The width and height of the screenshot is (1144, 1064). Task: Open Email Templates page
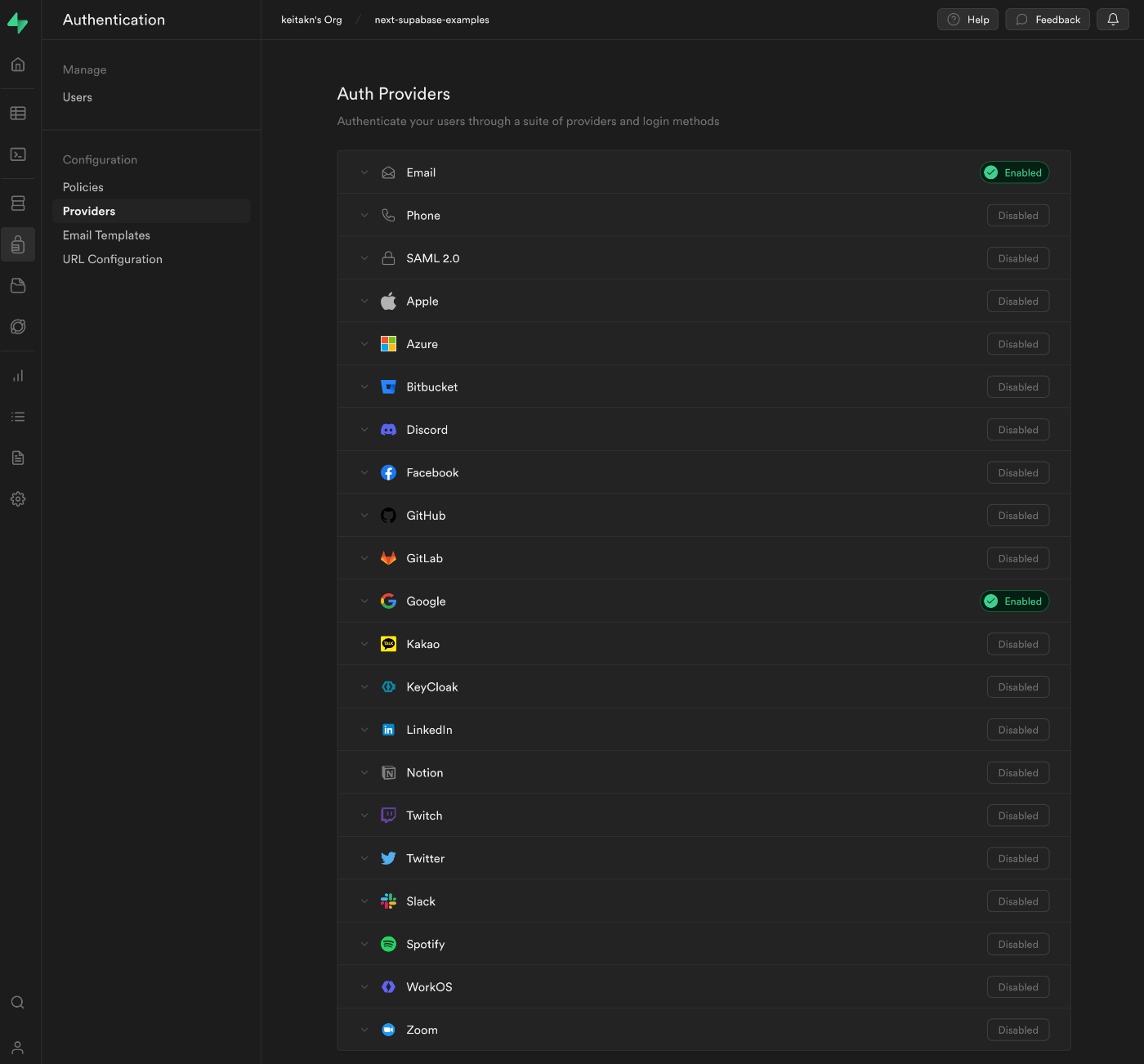[106, 235]
